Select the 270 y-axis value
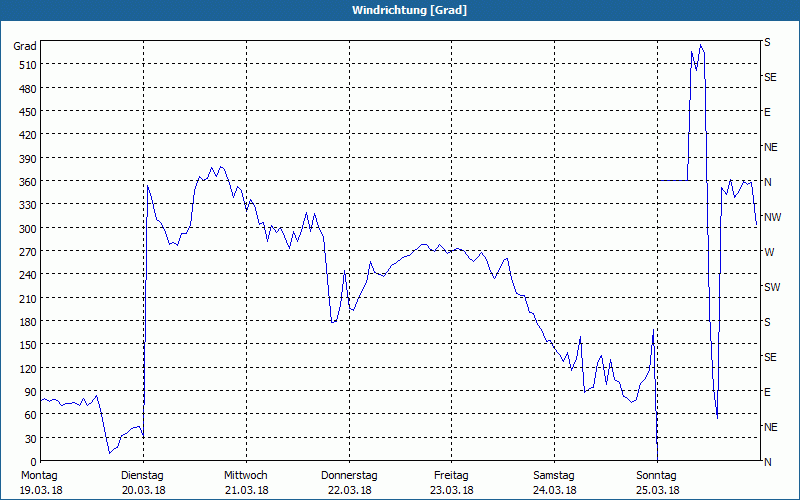 point(28,252)
